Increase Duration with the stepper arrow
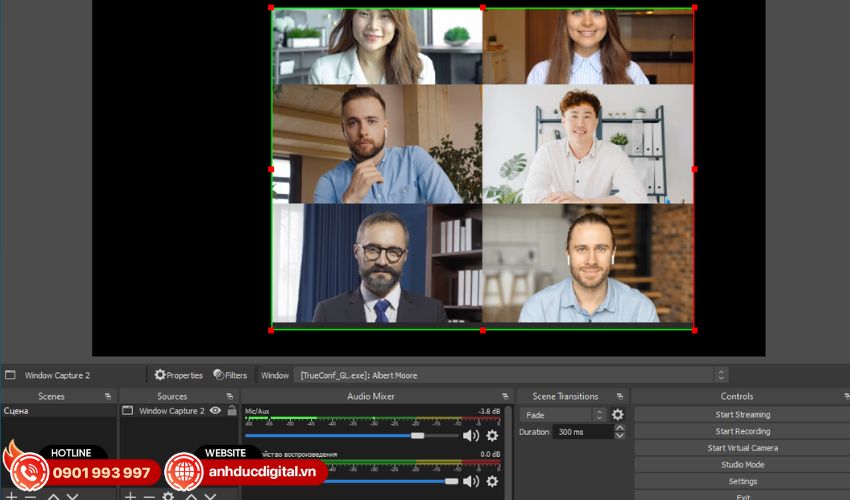Screen dimensions: 850x500 click(619, 428)
